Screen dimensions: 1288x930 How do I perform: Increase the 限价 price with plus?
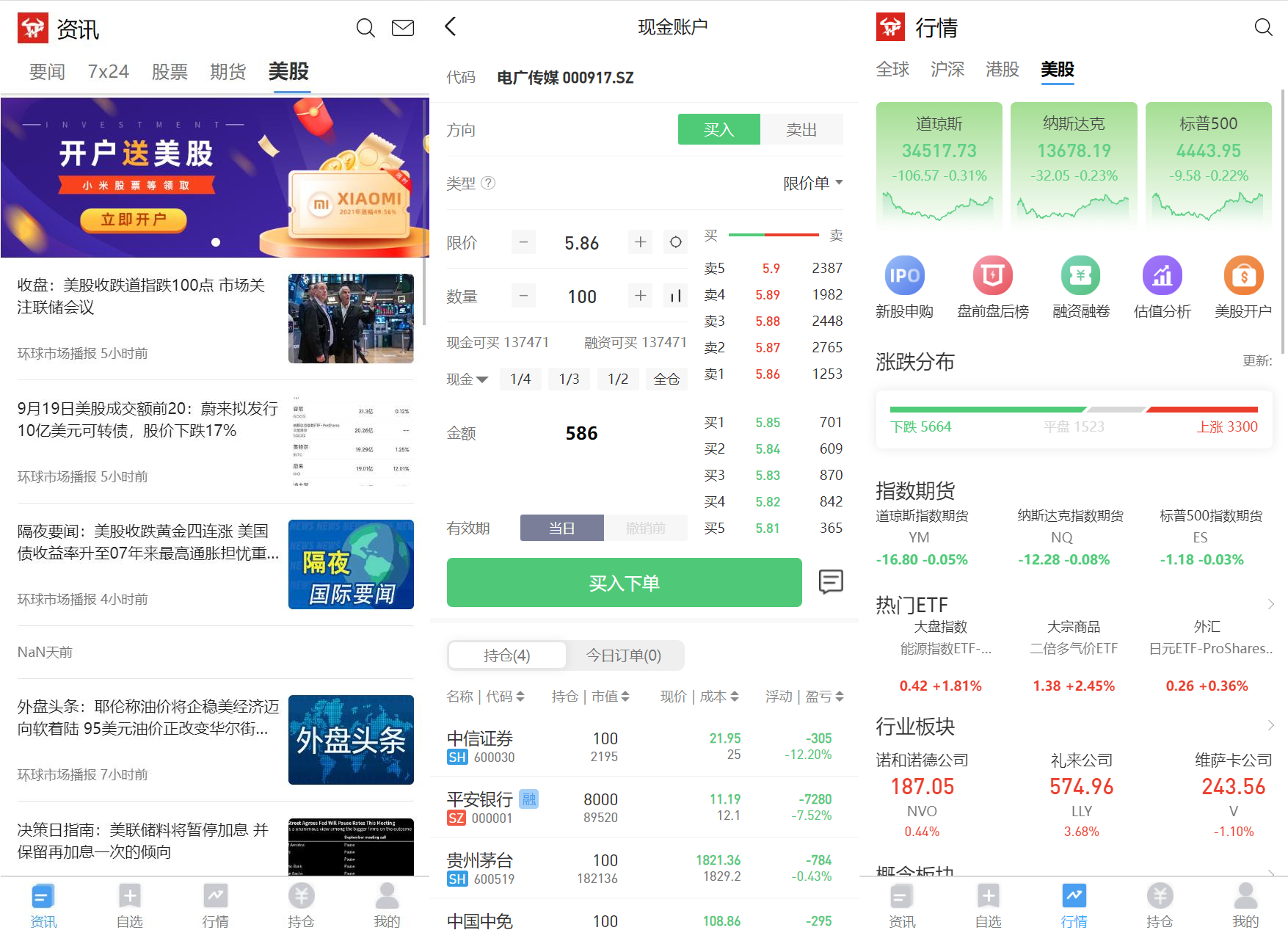pyautogui.click(x=641, y=242)
